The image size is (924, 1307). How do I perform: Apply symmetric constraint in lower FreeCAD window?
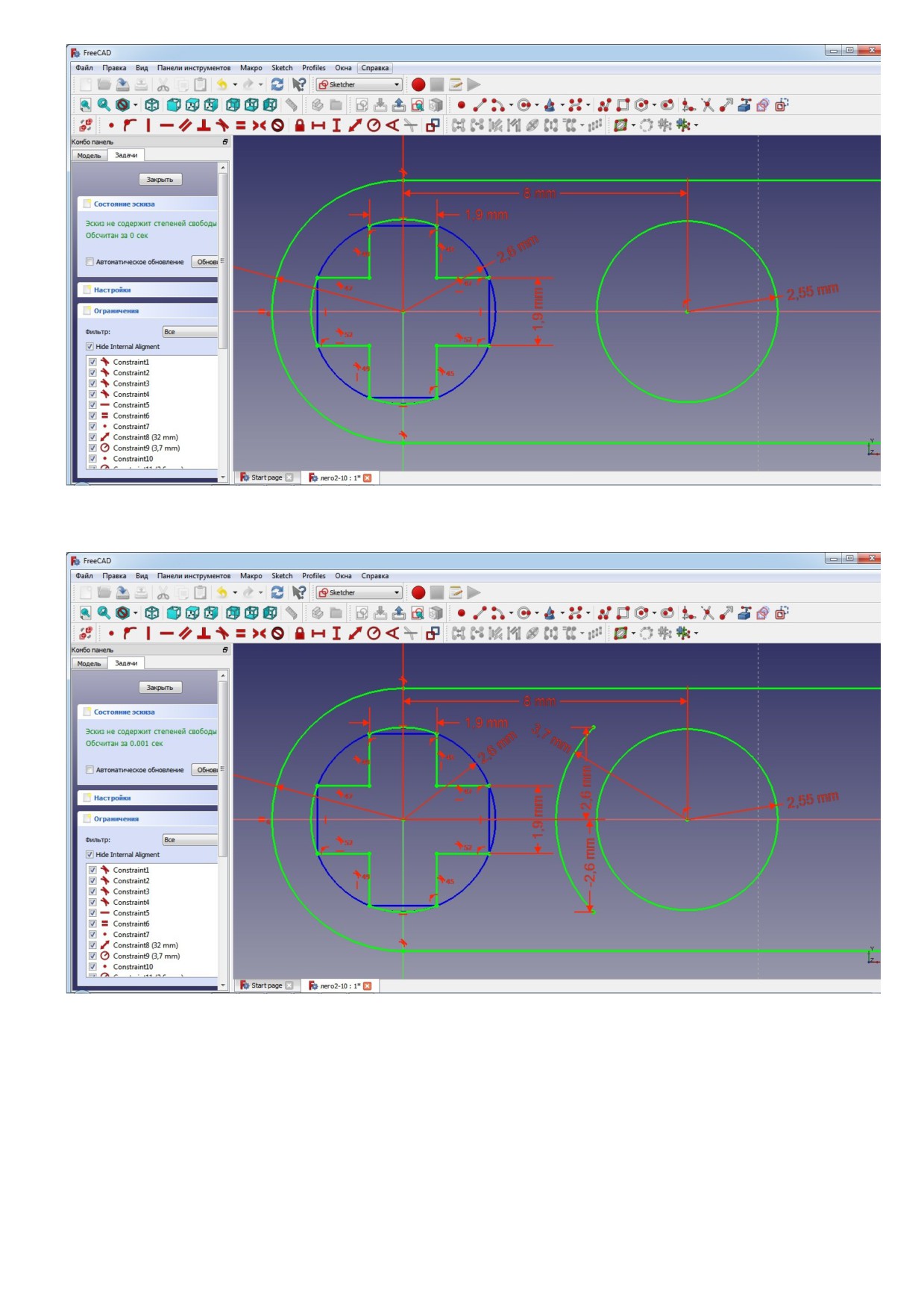pyautogui.click(x=259, y=633)
